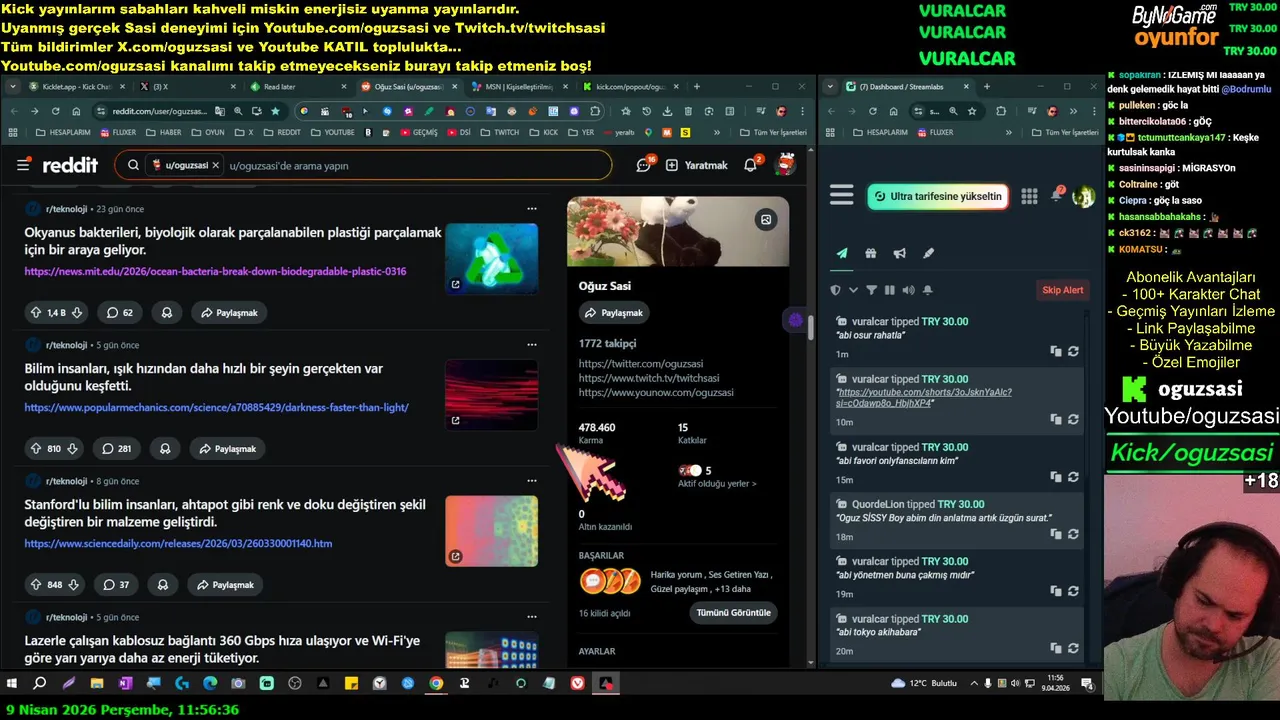Open the TWITCH bookmarks folder
Screen dimensions: 1280x720
click(x=501, y=132)
